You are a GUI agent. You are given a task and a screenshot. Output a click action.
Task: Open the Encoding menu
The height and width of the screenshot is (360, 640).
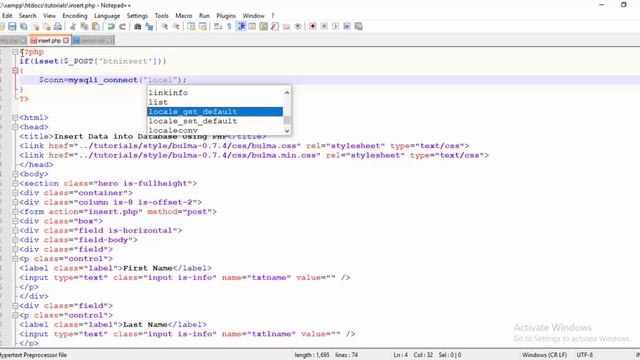[x=75, y=16]
